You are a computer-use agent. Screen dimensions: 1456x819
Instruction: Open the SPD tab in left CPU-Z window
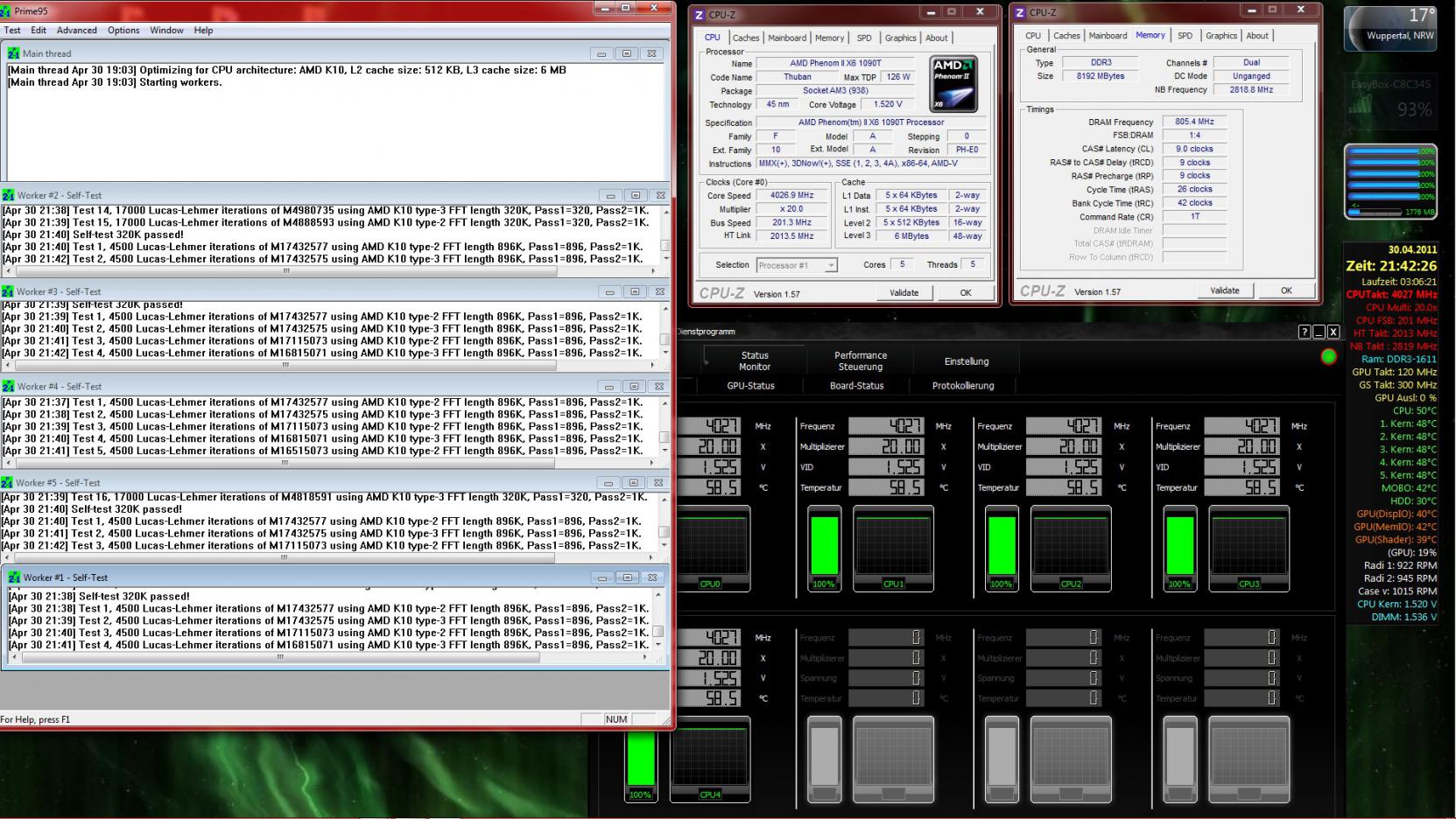[x=864, y=38]
